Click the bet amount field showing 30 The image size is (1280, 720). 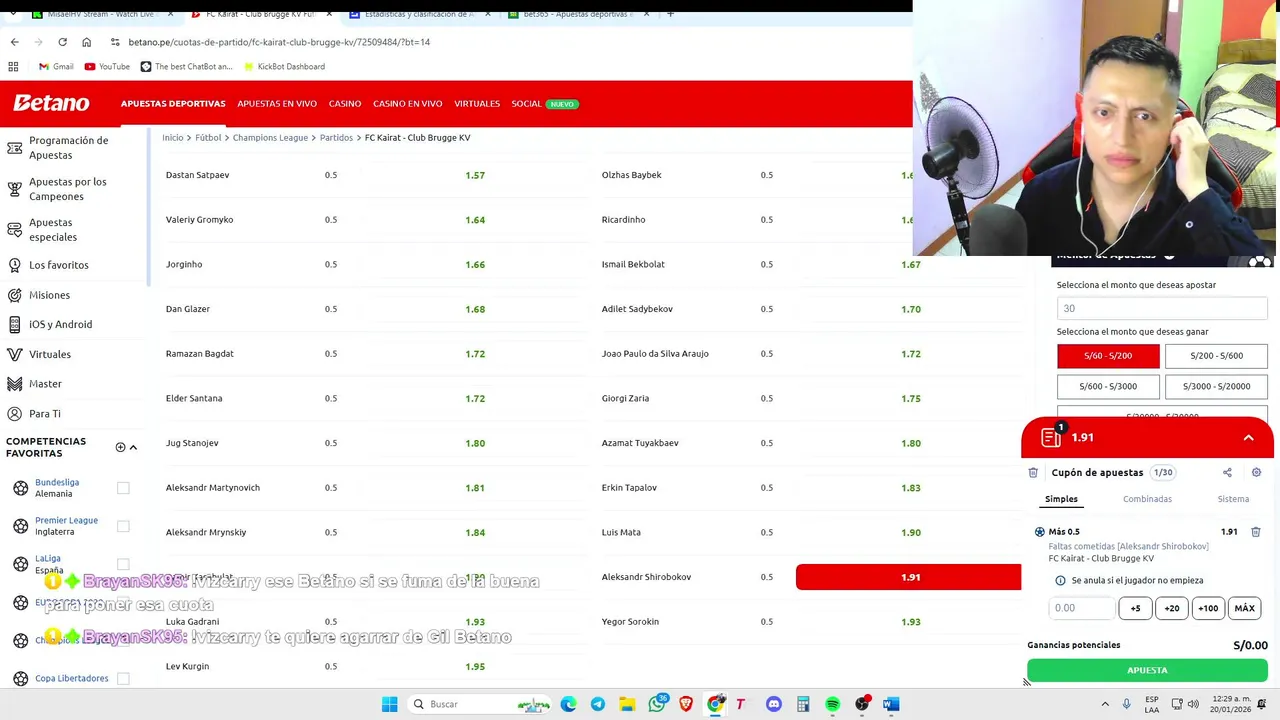(1162, 309)
